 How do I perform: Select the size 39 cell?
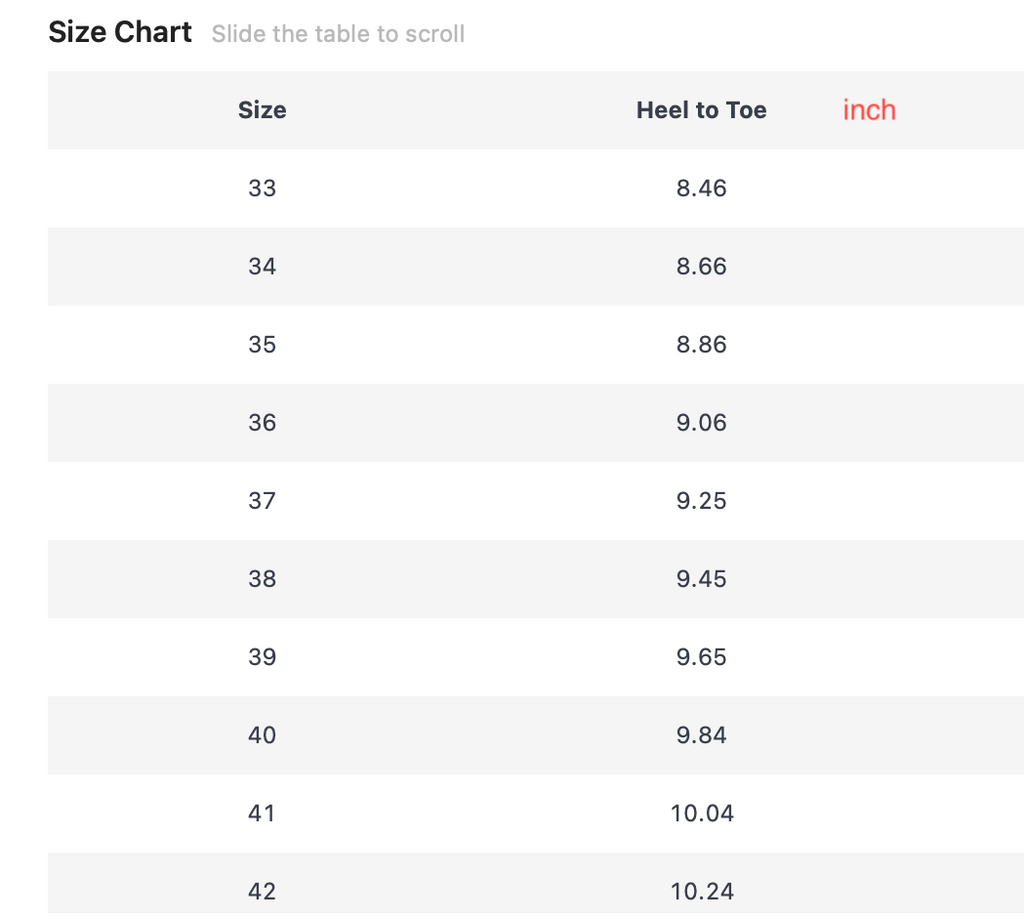click(x=262, y=657)
